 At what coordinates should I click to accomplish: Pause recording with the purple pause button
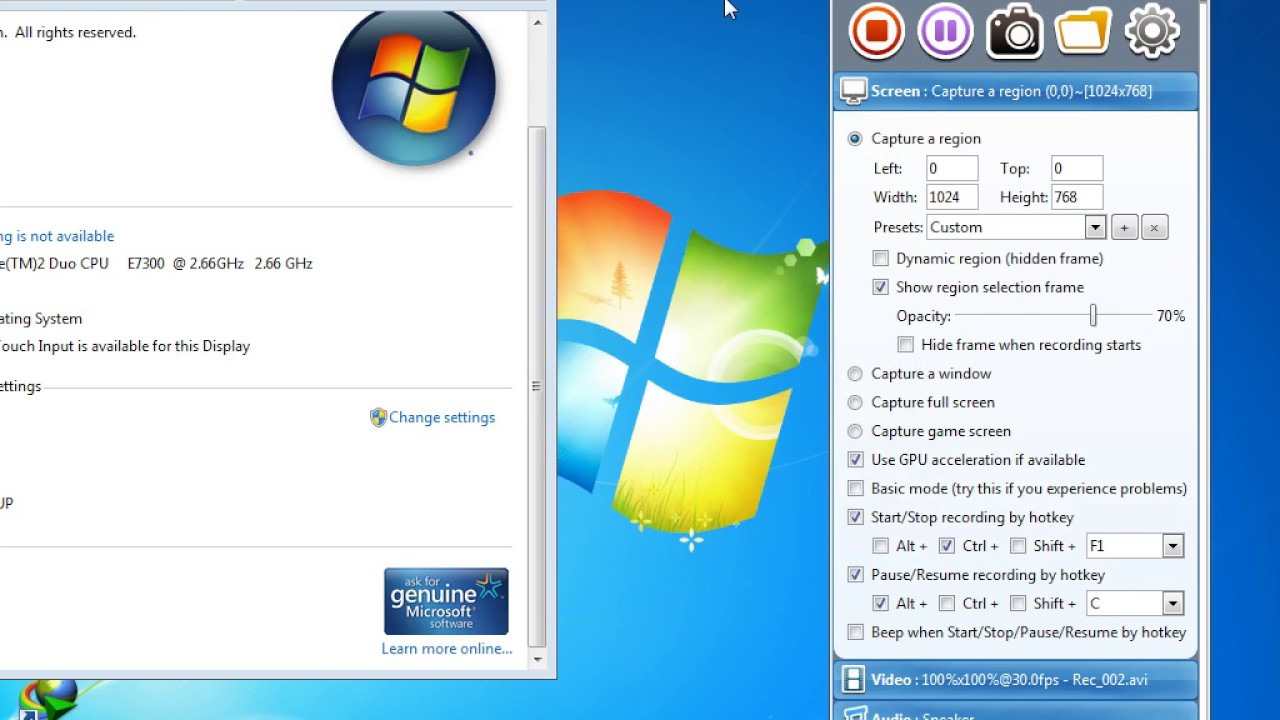945,30
